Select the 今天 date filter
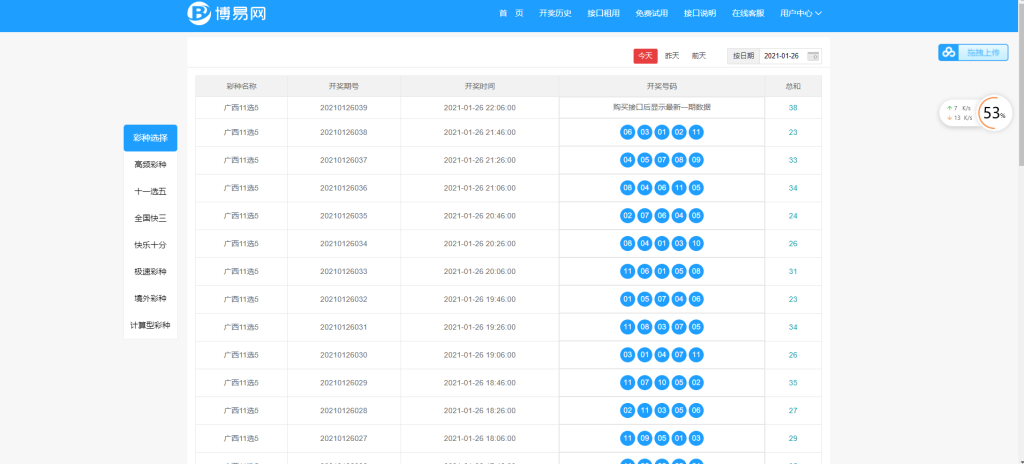Image resolution: width=1024 pixels, height=464 pixels. coord(644,56)
